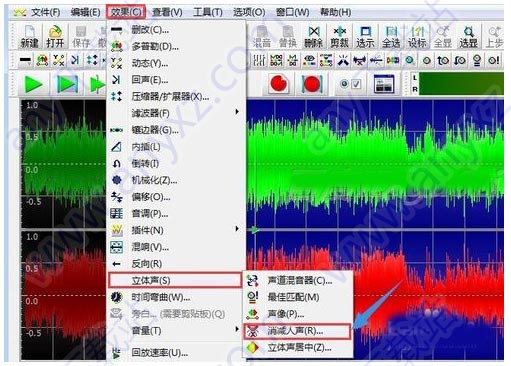The width and height of the screenshot is (511, 366).
Task: Click the green L/R level meter
Action: pyautogui.click(x=461, y=84)
